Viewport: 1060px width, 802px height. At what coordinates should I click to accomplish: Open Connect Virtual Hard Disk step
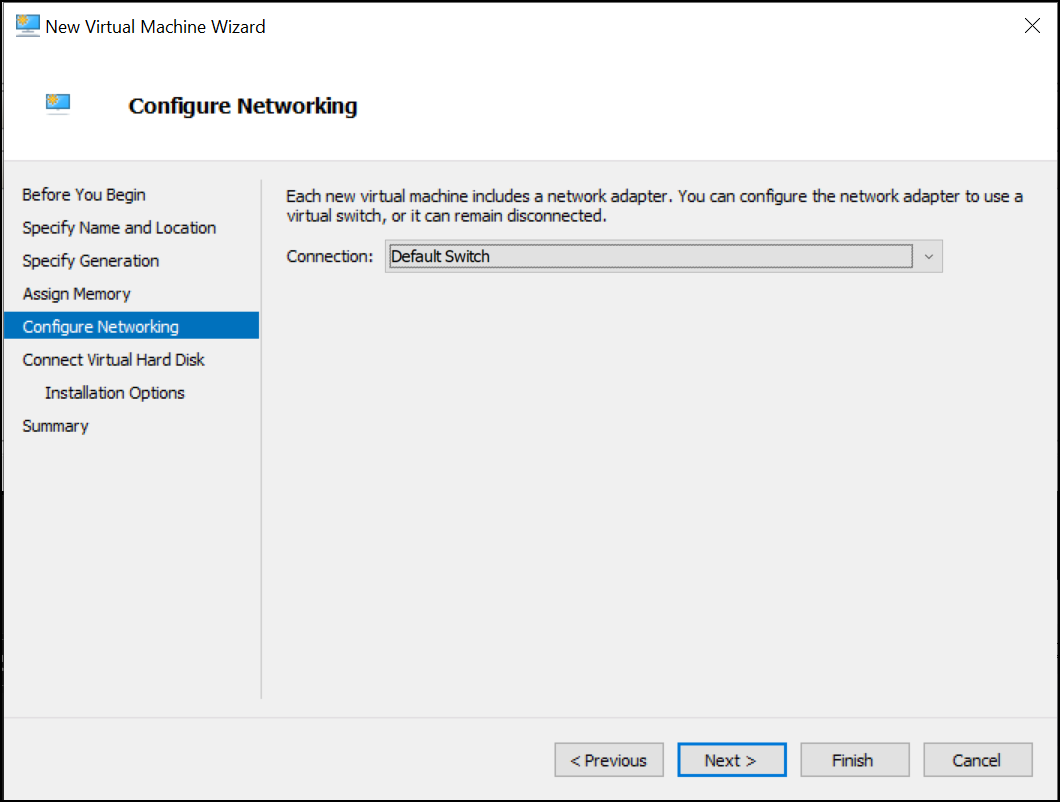coord(113,359)
